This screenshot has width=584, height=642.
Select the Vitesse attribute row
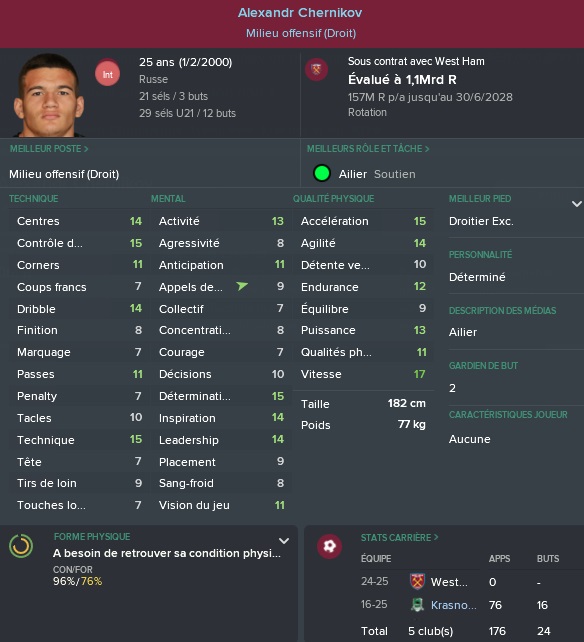click(x=363, y=374)
